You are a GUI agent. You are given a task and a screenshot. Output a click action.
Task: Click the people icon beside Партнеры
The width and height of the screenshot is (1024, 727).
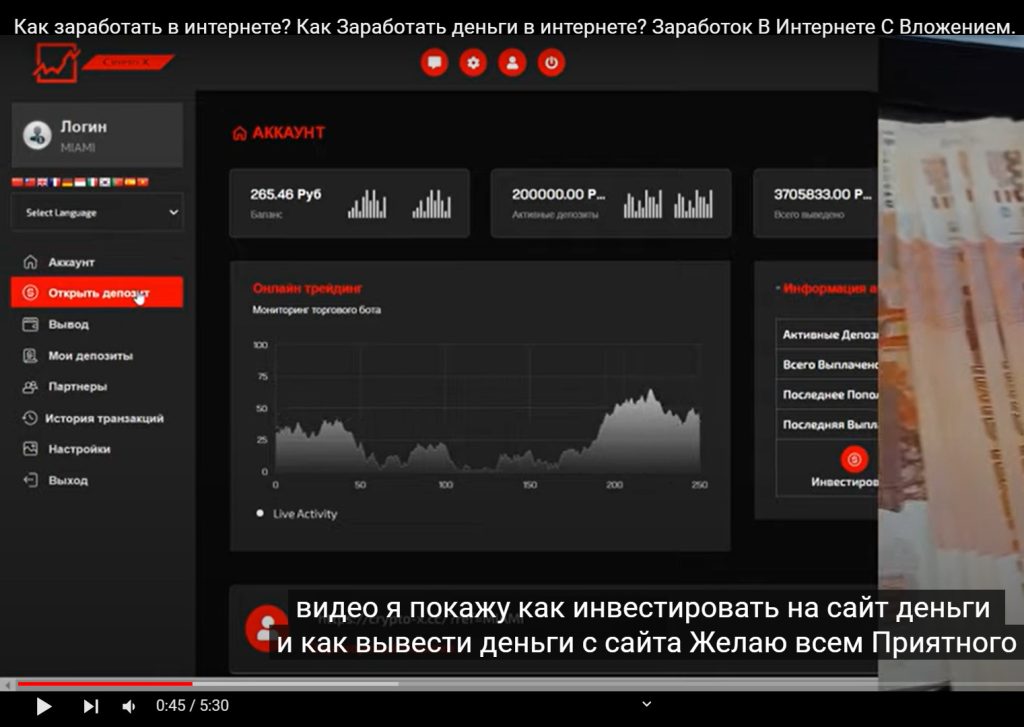(30, 387)
